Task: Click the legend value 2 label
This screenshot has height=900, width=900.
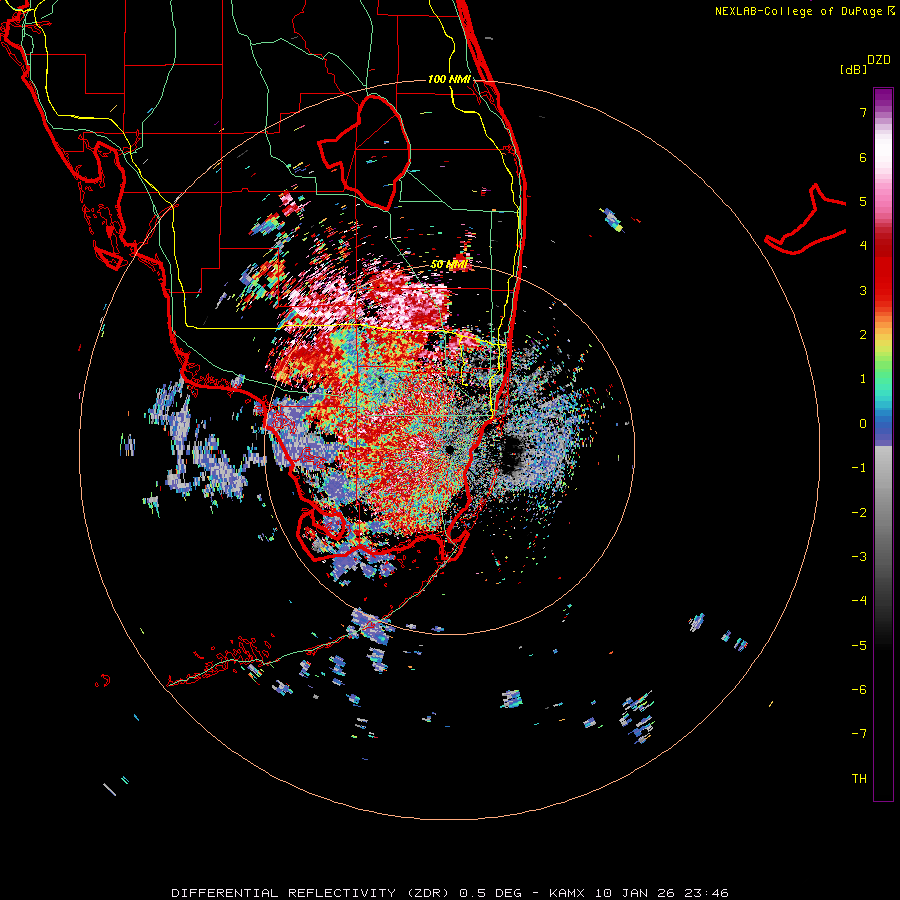Action: point(863,335)
